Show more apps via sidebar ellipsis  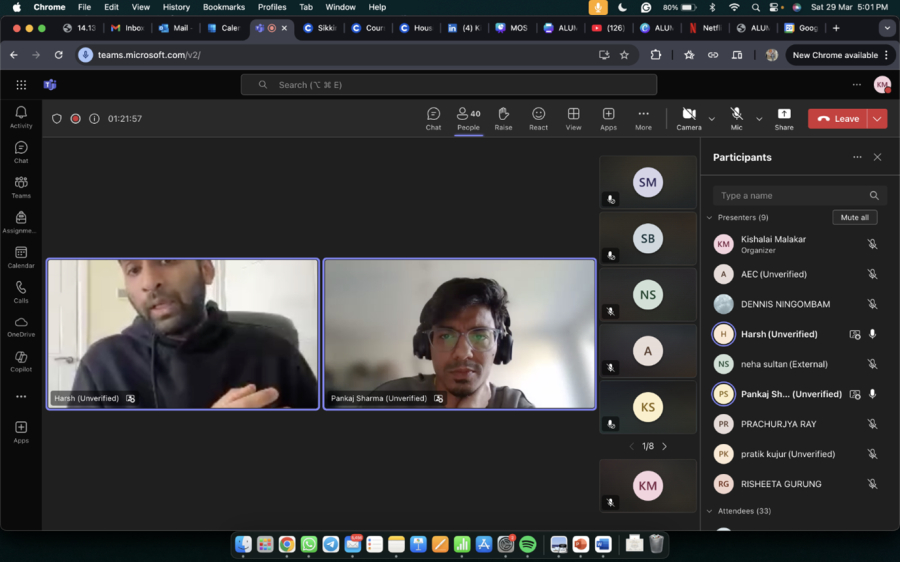(21, 397)
